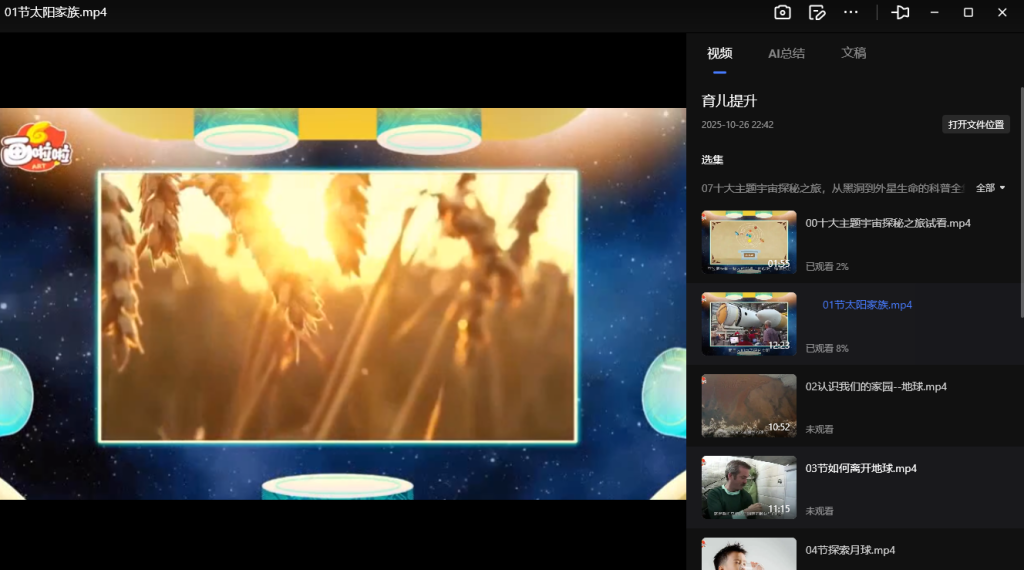Image resolution: width=1024 pixels, height=570 pixels.
Task: Click the 07十大主题宇宙探秘之旅 collection description
Action: click(832, 188)
